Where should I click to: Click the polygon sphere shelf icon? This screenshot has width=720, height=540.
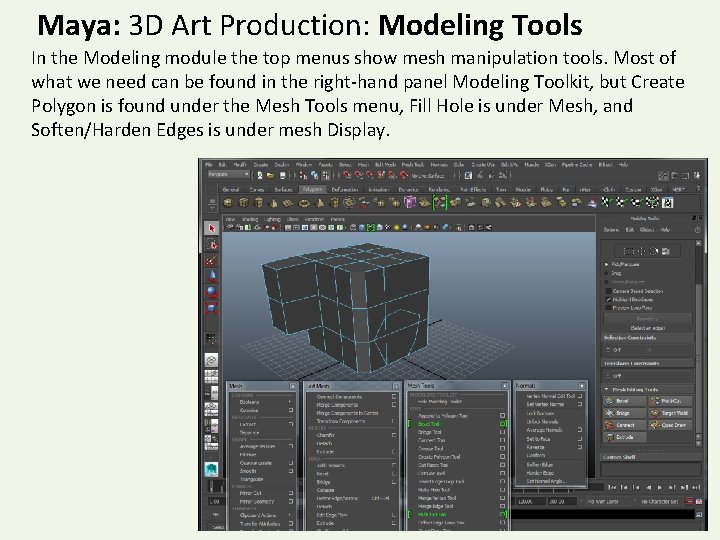coord(228,202)
